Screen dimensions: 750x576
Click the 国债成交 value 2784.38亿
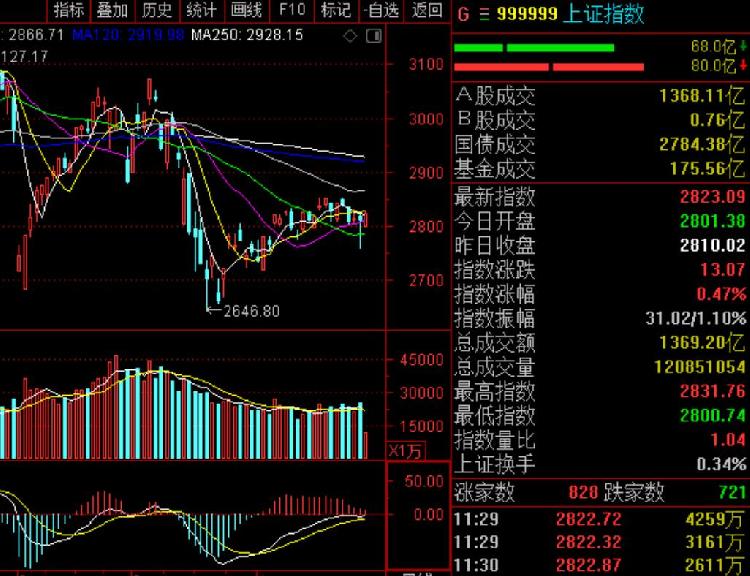[x=702, y=144]
